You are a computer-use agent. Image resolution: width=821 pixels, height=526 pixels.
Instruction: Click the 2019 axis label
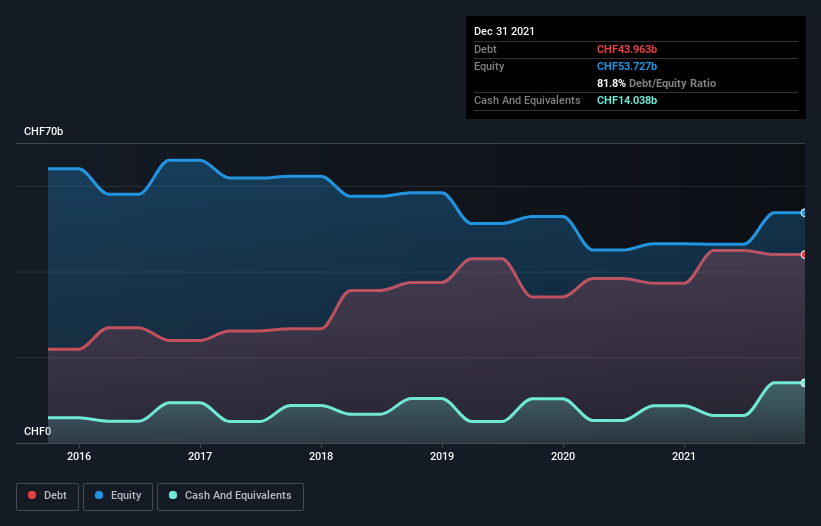click(x=442, y=456)
